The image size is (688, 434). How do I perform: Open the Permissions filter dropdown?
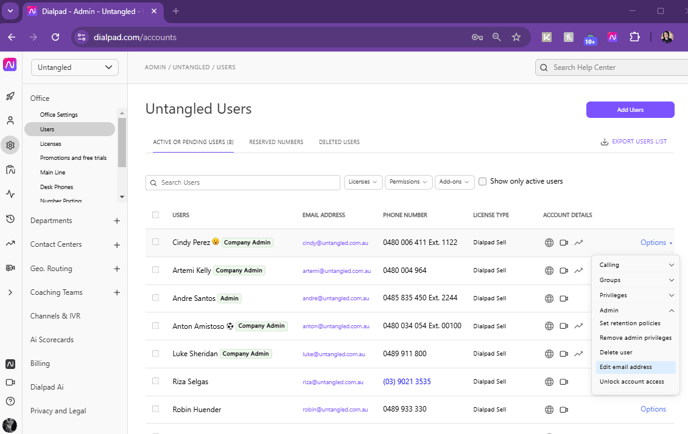point(408,182)
